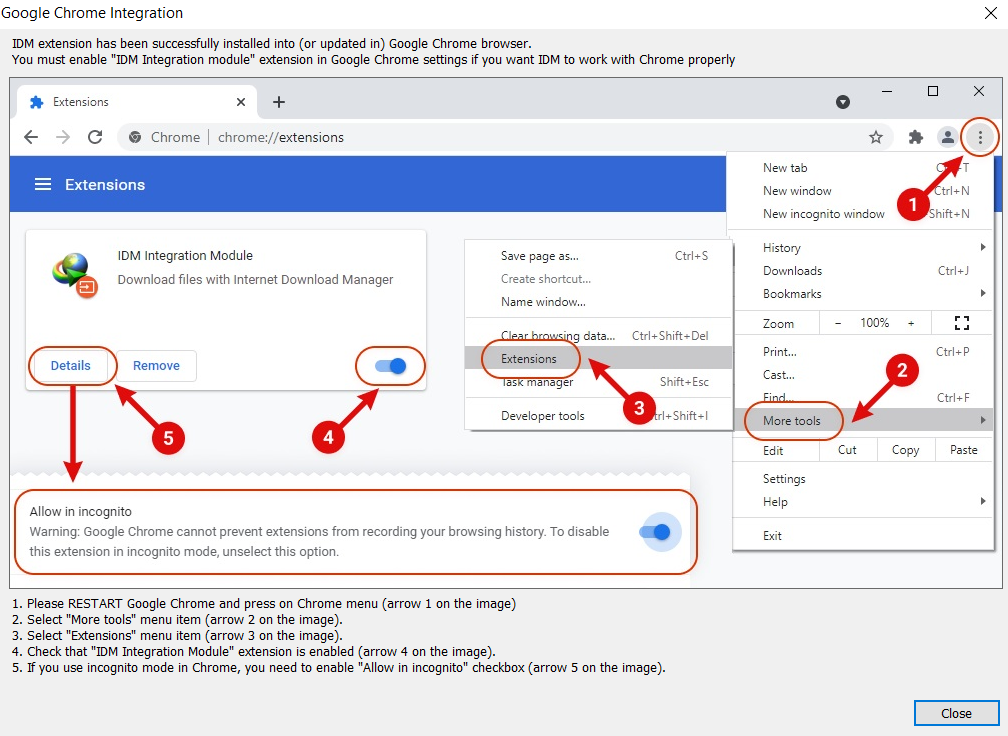Click the Remove button for IDM module

coord(156,366)
